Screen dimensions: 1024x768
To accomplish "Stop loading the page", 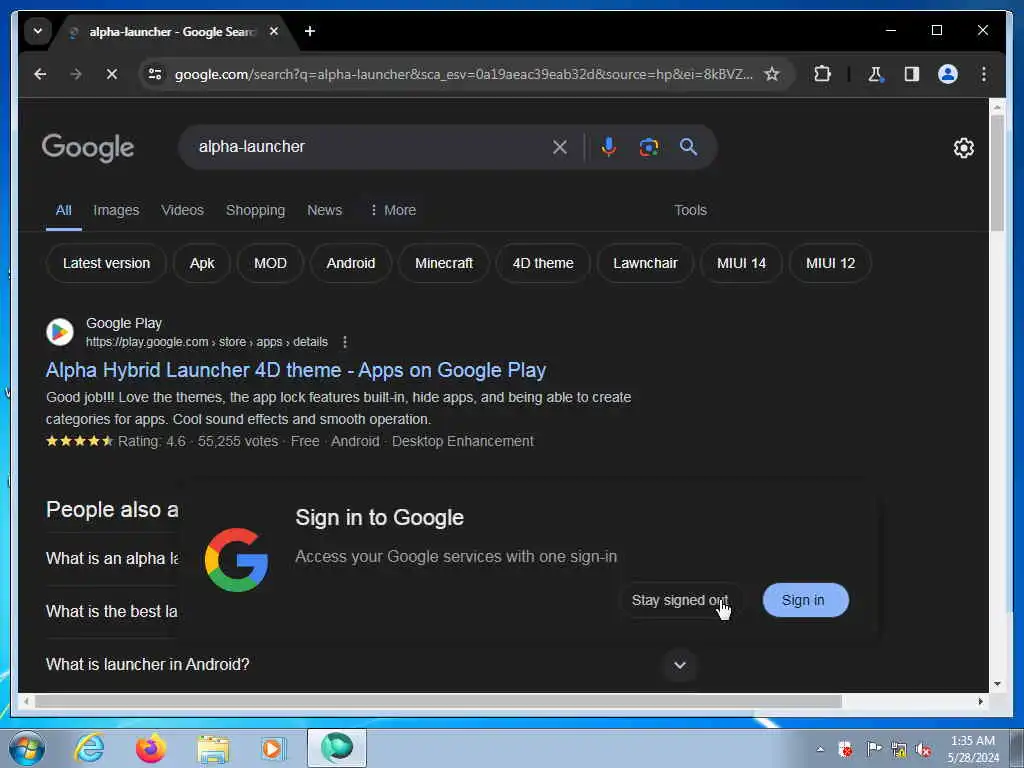I will (x=112, y=74).
